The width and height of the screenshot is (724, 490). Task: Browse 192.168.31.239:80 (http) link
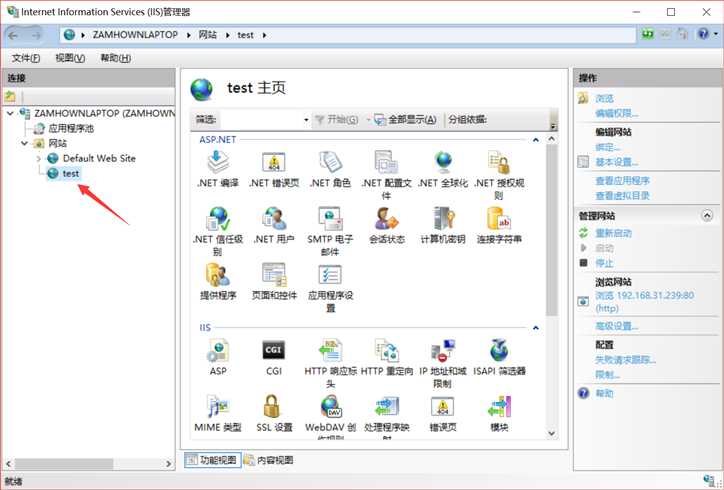coord(644,302)
